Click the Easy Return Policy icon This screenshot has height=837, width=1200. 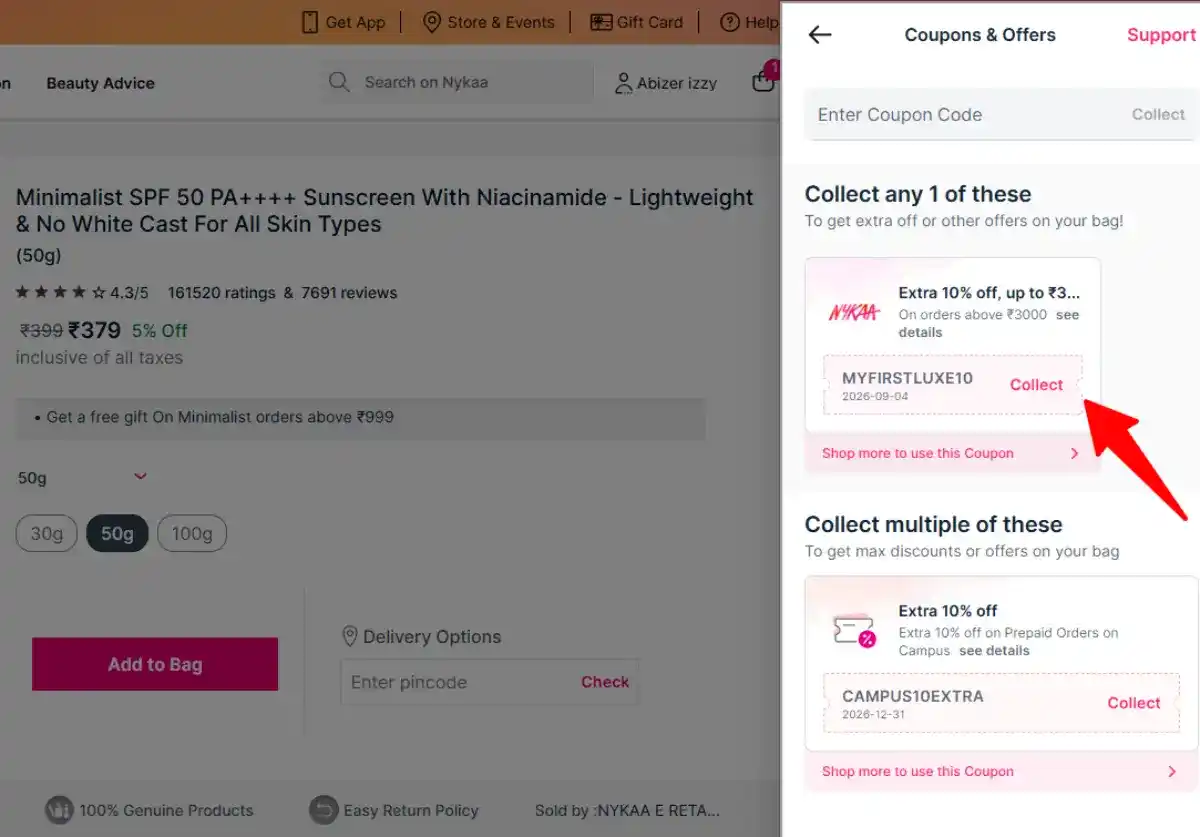323,810
